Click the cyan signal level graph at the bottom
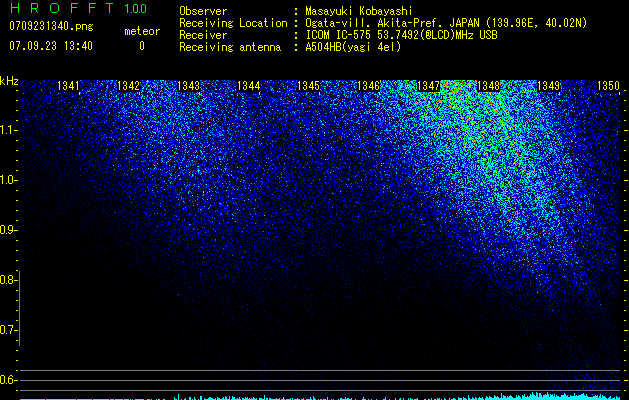Screen dimensions: 629x400 point(320,396)
